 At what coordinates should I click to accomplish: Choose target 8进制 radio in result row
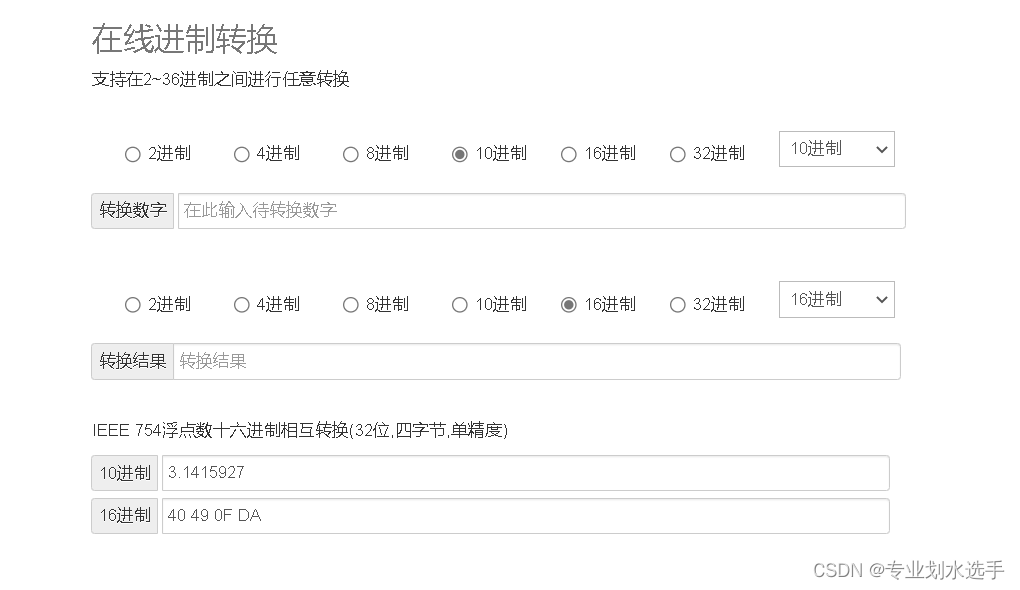point(351,304)
